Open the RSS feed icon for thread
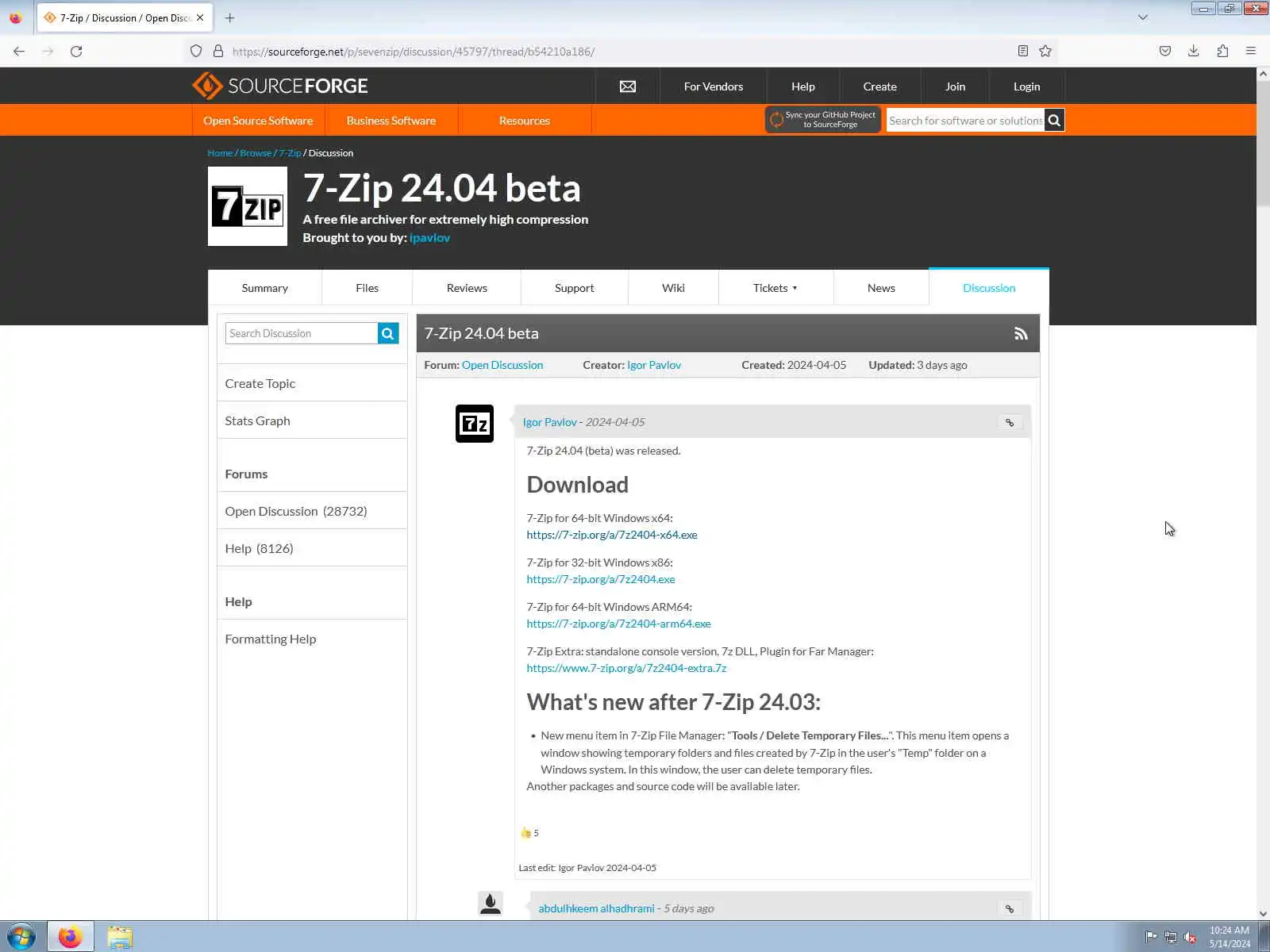1270x952 pixels. coord(1021,334)
